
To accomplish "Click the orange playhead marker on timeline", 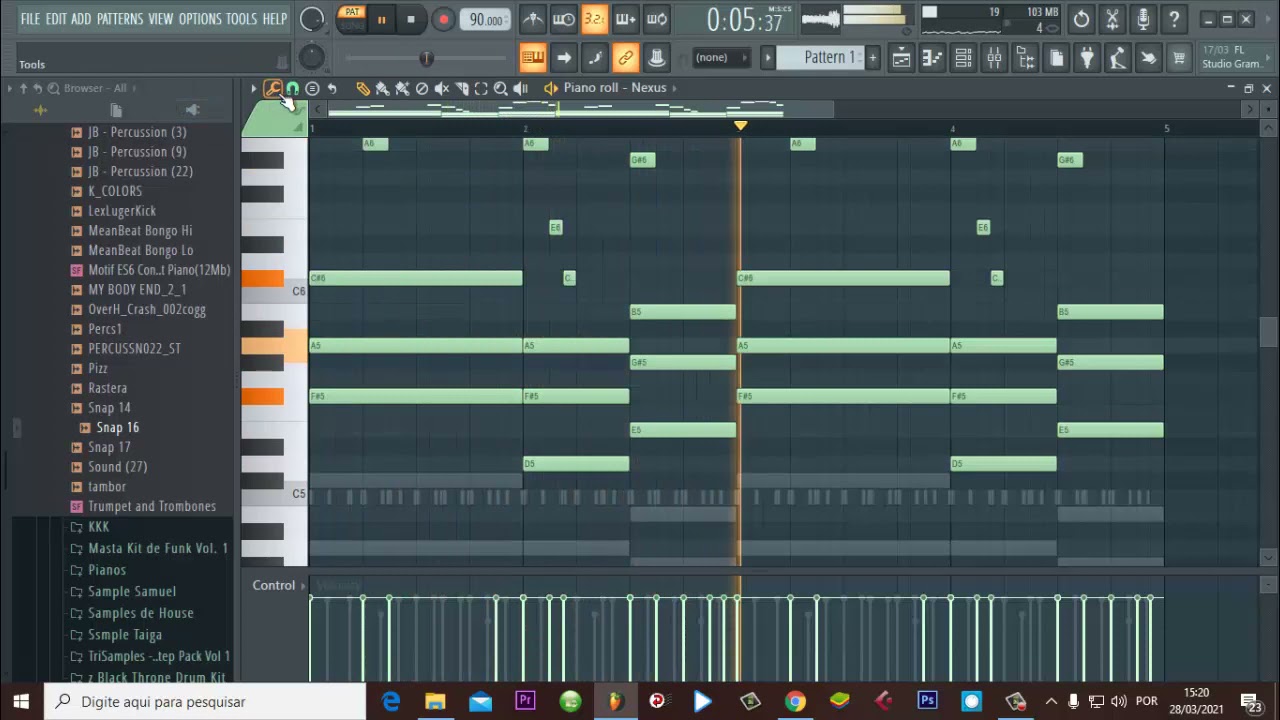I will pos(740,126).
